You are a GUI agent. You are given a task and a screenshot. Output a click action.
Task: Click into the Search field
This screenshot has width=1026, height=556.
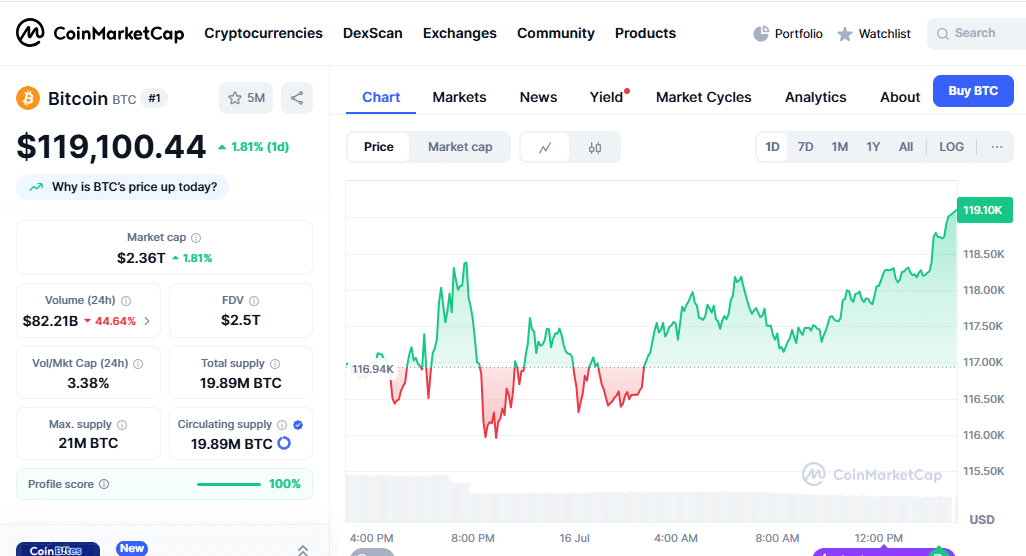pyautogui.click(x=977, y=33)
